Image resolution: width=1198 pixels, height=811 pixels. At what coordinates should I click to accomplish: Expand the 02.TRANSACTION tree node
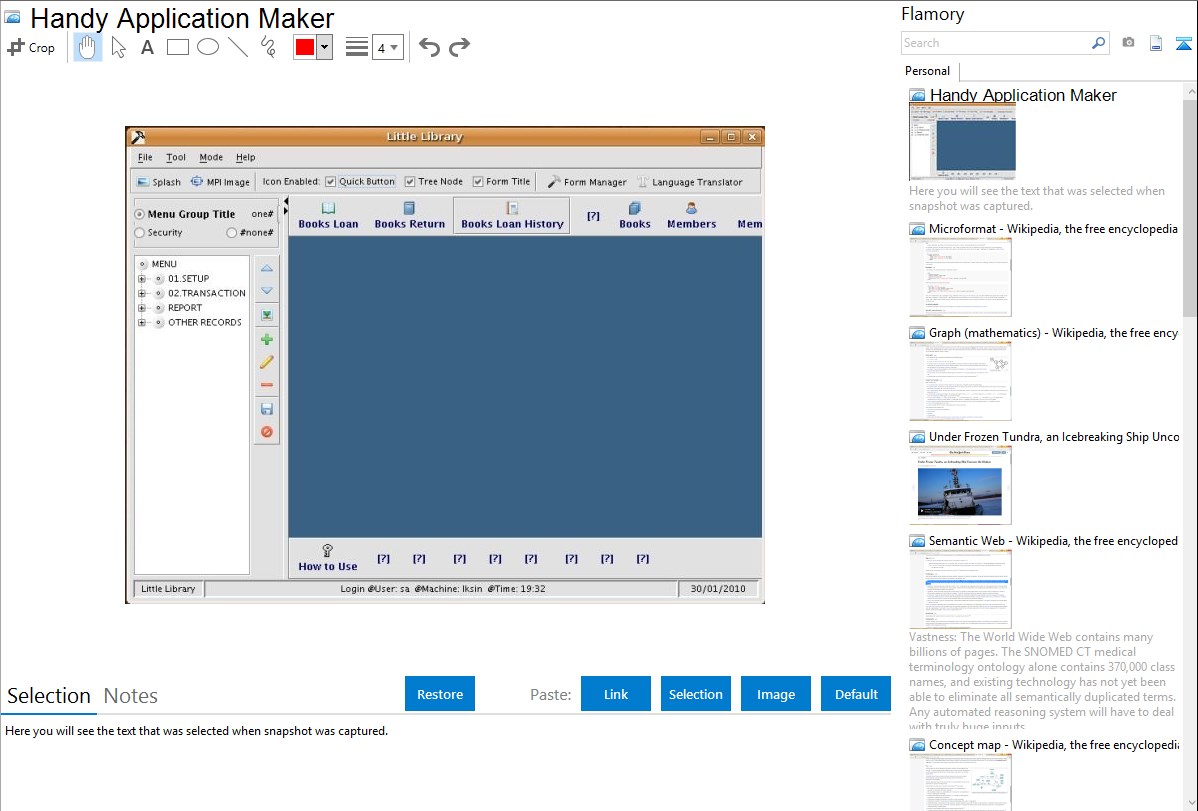pyautogui.click(x=141, y=294)
